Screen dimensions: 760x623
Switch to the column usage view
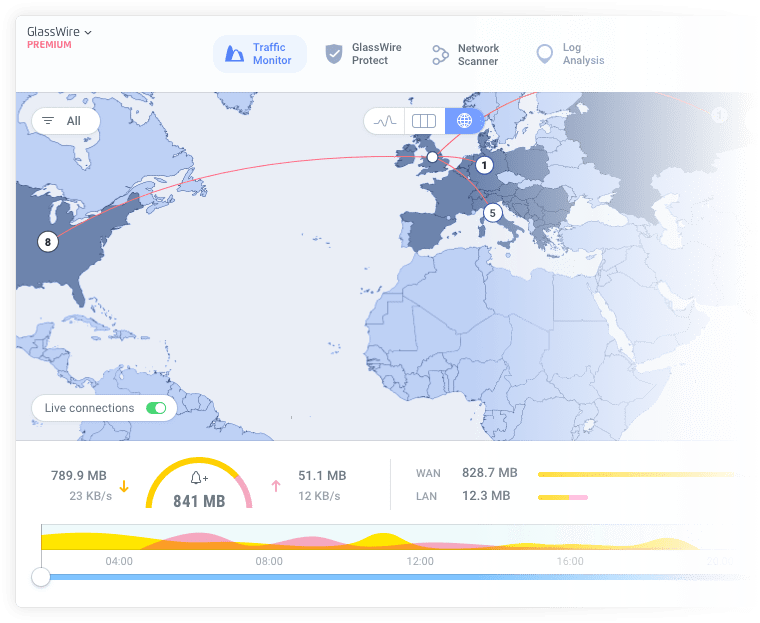click(424, 121)
